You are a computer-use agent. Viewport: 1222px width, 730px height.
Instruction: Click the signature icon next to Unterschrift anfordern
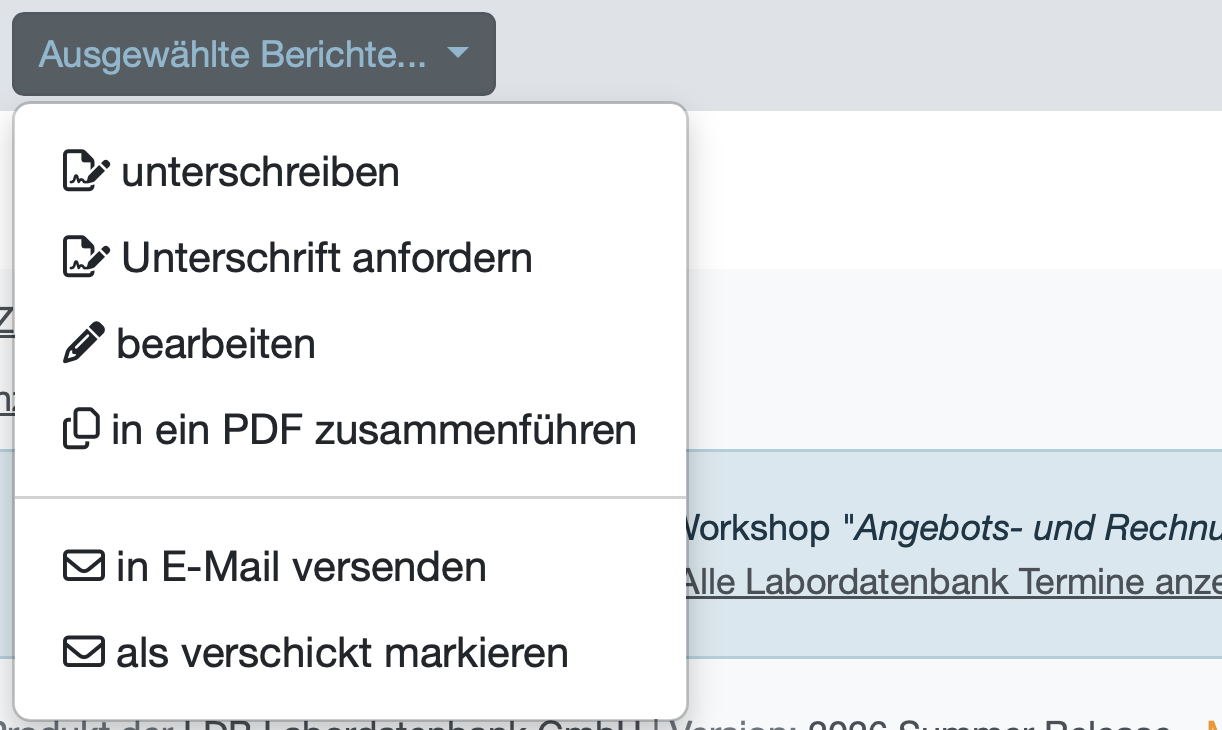tap(86, 257)
